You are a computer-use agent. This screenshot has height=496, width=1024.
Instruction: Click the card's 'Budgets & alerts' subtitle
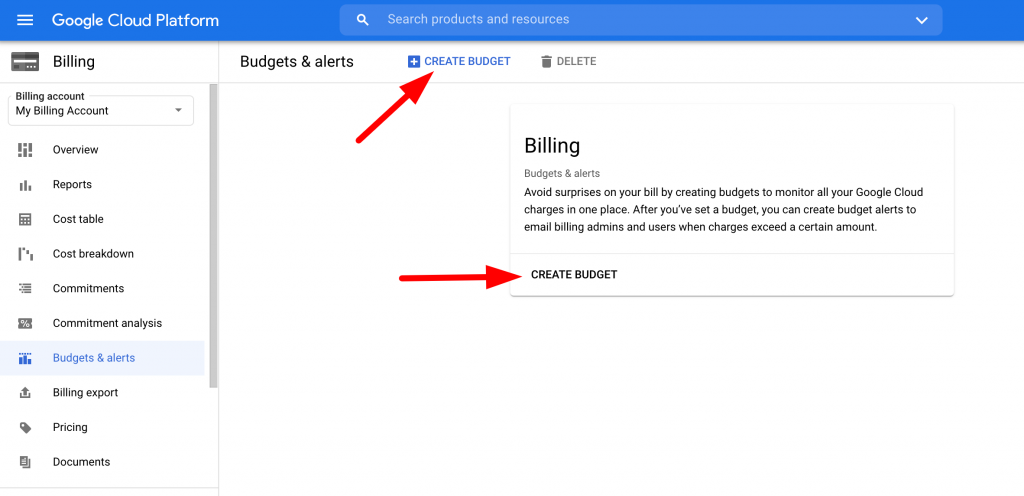562,174
